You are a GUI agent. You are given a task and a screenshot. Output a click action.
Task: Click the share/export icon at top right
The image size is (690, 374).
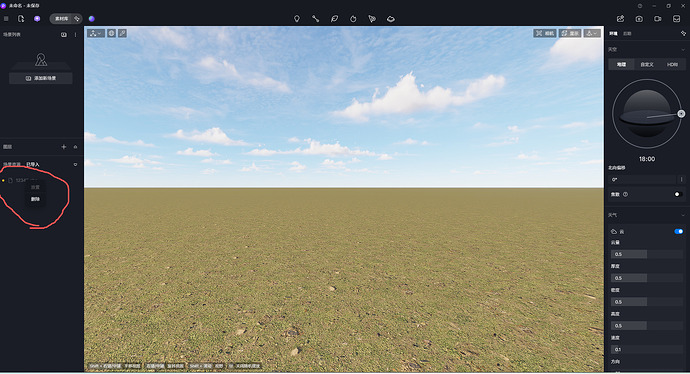620,19
